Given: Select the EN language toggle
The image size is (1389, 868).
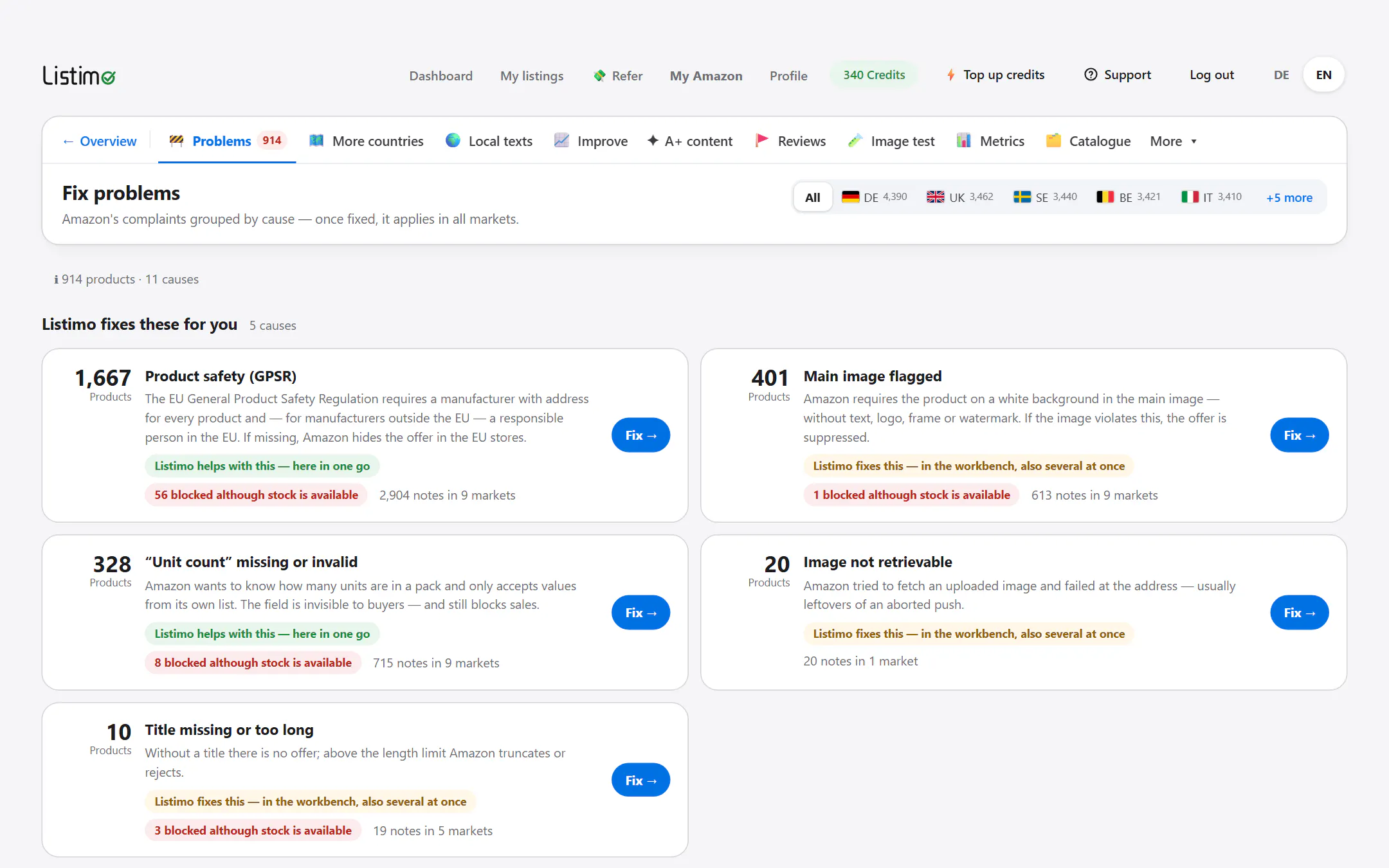Looking at the screenshot, I should (1323, 75).
